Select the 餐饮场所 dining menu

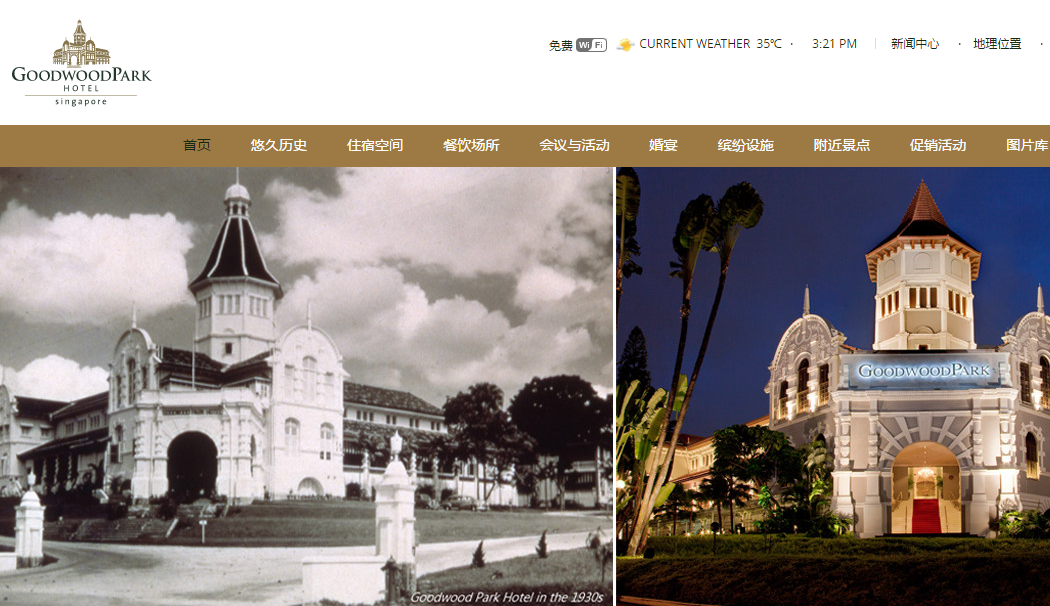[471, 145]
